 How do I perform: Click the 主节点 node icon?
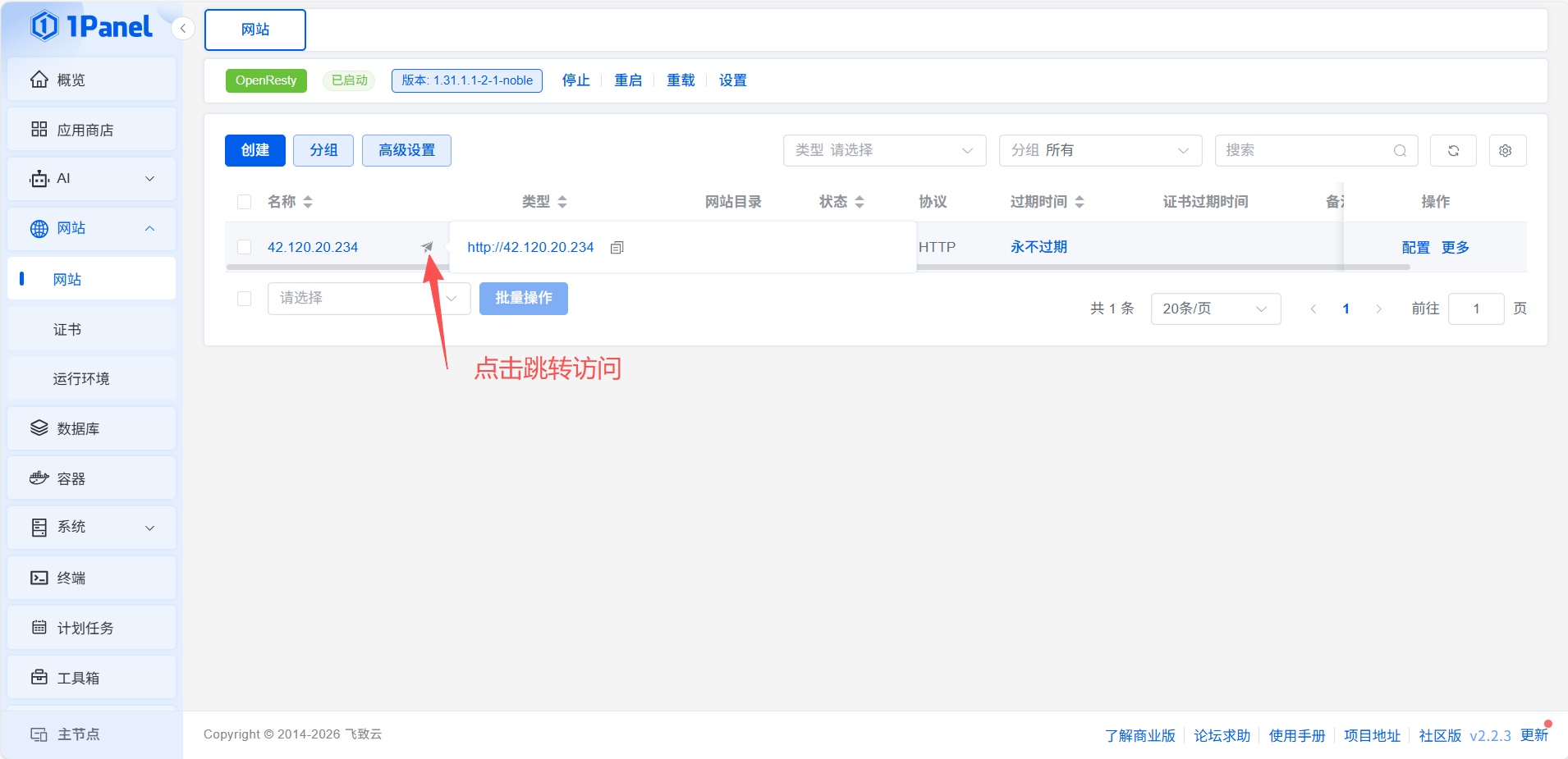(x=39, y=734)
